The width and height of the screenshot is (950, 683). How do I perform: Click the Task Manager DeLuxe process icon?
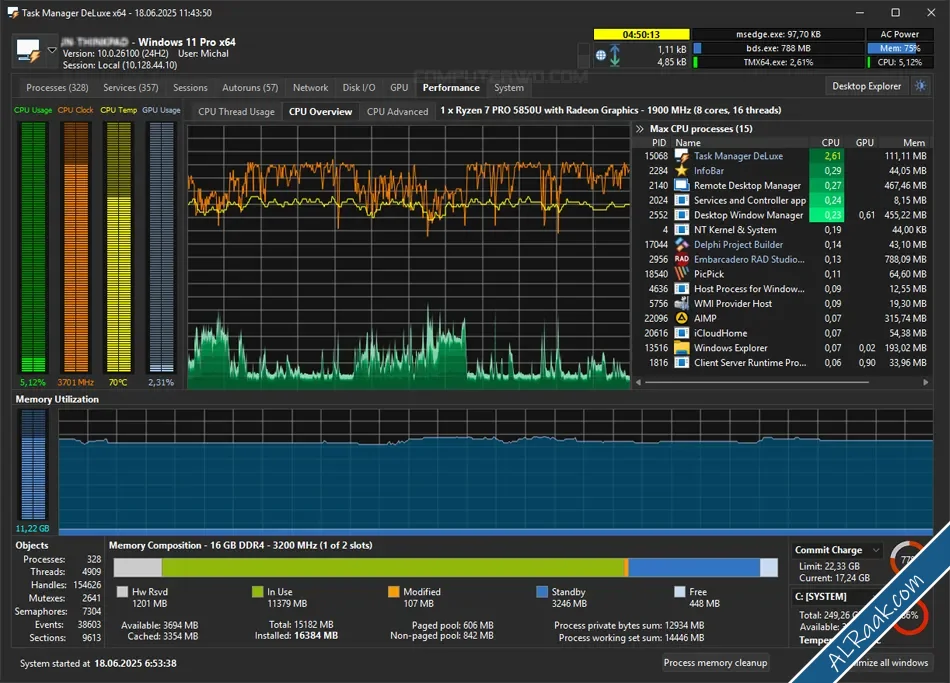pyautogui.click(x=682, y=156)
